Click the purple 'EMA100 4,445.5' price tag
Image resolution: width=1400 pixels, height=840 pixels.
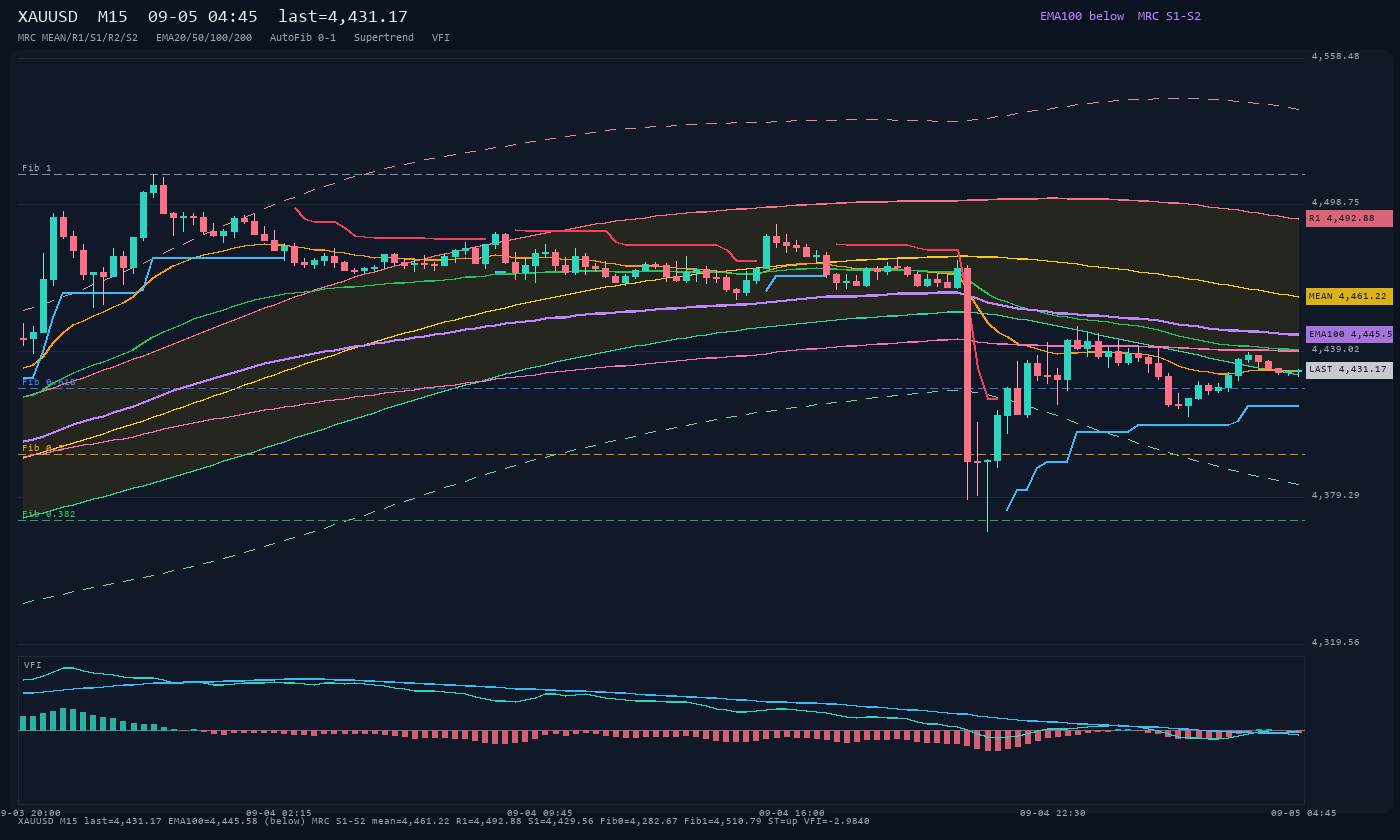pos(1349,334)
